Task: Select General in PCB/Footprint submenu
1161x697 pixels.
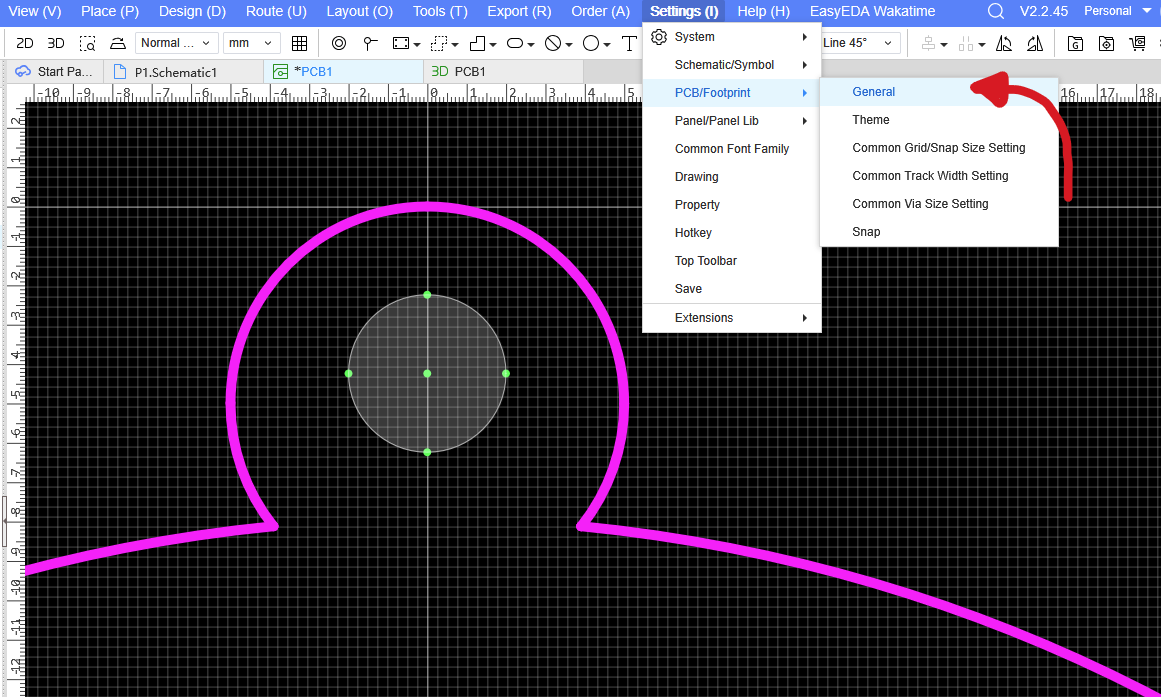Action: point(874,92)
